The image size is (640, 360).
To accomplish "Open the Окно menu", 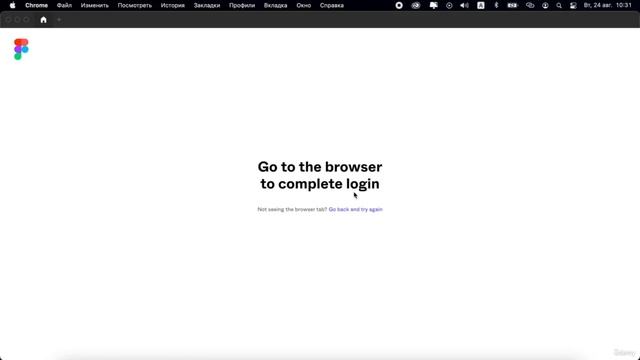I will 304,5.
